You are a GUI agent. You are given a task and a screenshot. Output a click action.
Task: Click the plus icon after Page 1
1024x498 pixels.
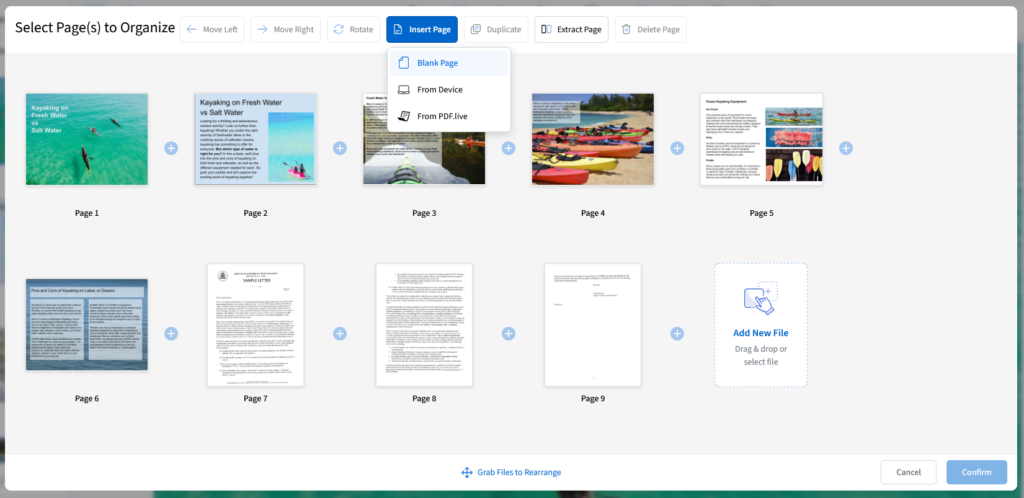point(171,148)
